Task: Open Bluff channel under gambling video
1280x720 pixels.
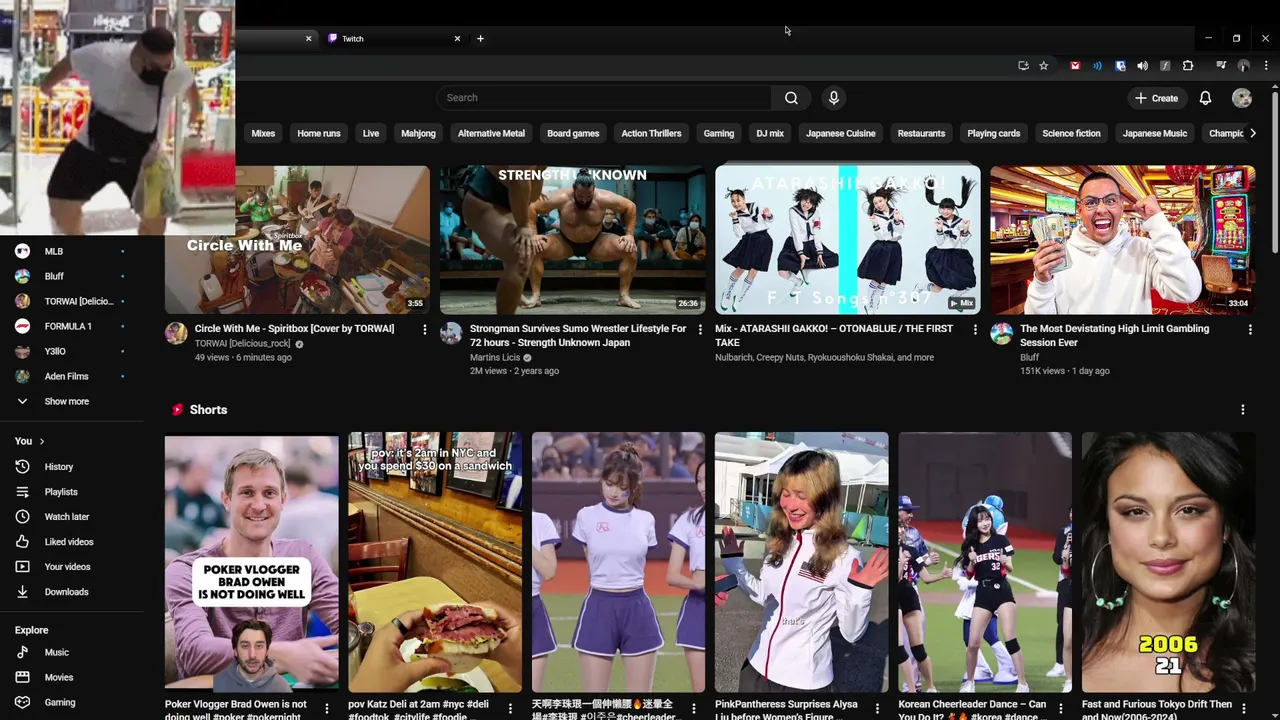Action: 1029,357
